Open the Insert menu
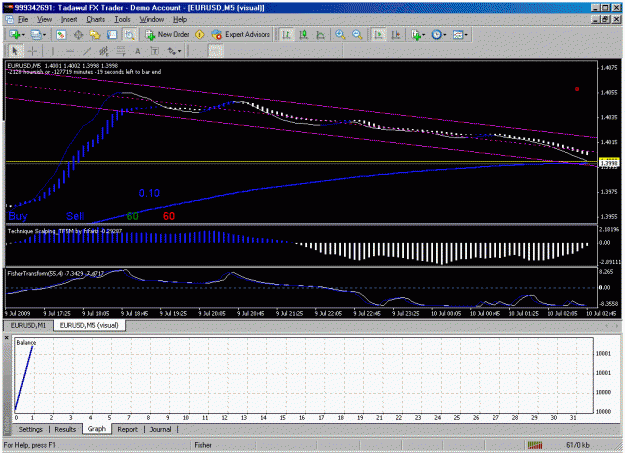 pos(69,20)
